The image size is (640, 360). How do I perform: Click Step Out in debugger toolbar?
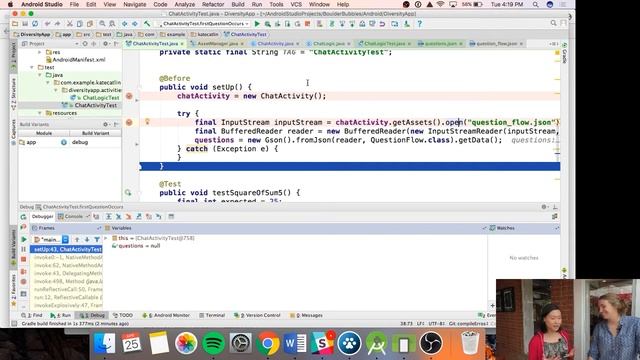click(x=139, y=217)
